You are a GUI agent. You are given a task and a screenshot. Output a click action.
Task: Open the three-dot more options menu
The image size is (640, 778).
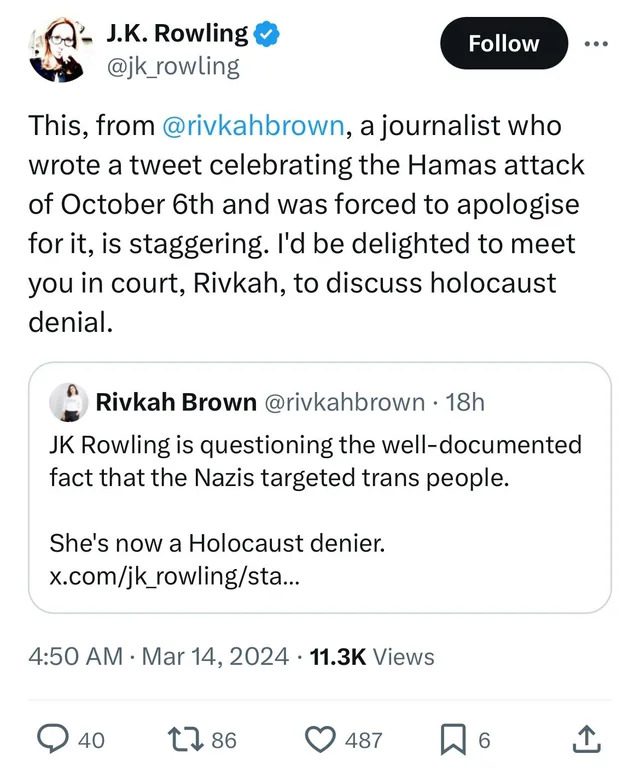tap(596, 44)
